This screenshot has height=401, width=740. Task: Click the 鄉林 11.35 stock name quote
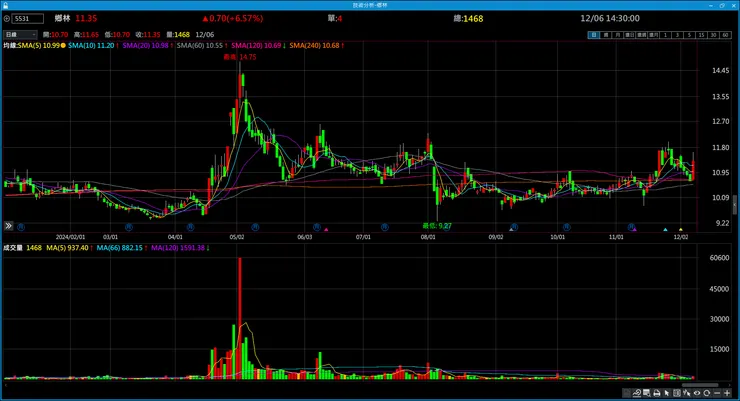(x=76, y=18)
